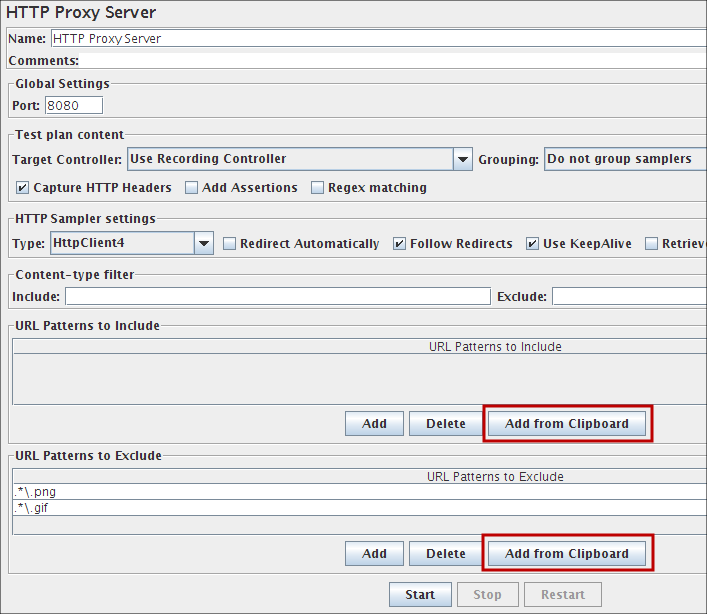
Task: Toggle the Regex matching checkbox
Action: pyautogui.click(x=318, y=188)
